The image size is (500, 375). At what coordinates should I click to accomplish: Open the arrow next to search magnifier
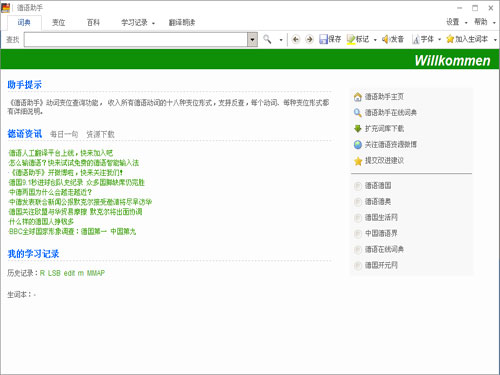coord(281,40)
